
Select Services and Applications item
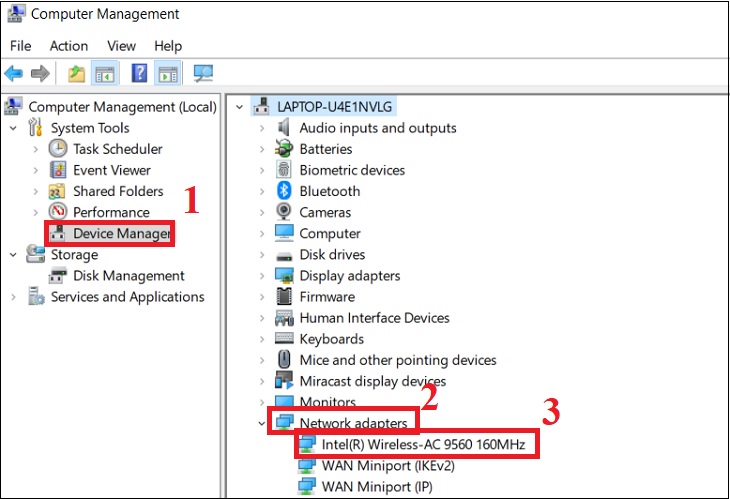pyautogui.click(x=128, y=297)
